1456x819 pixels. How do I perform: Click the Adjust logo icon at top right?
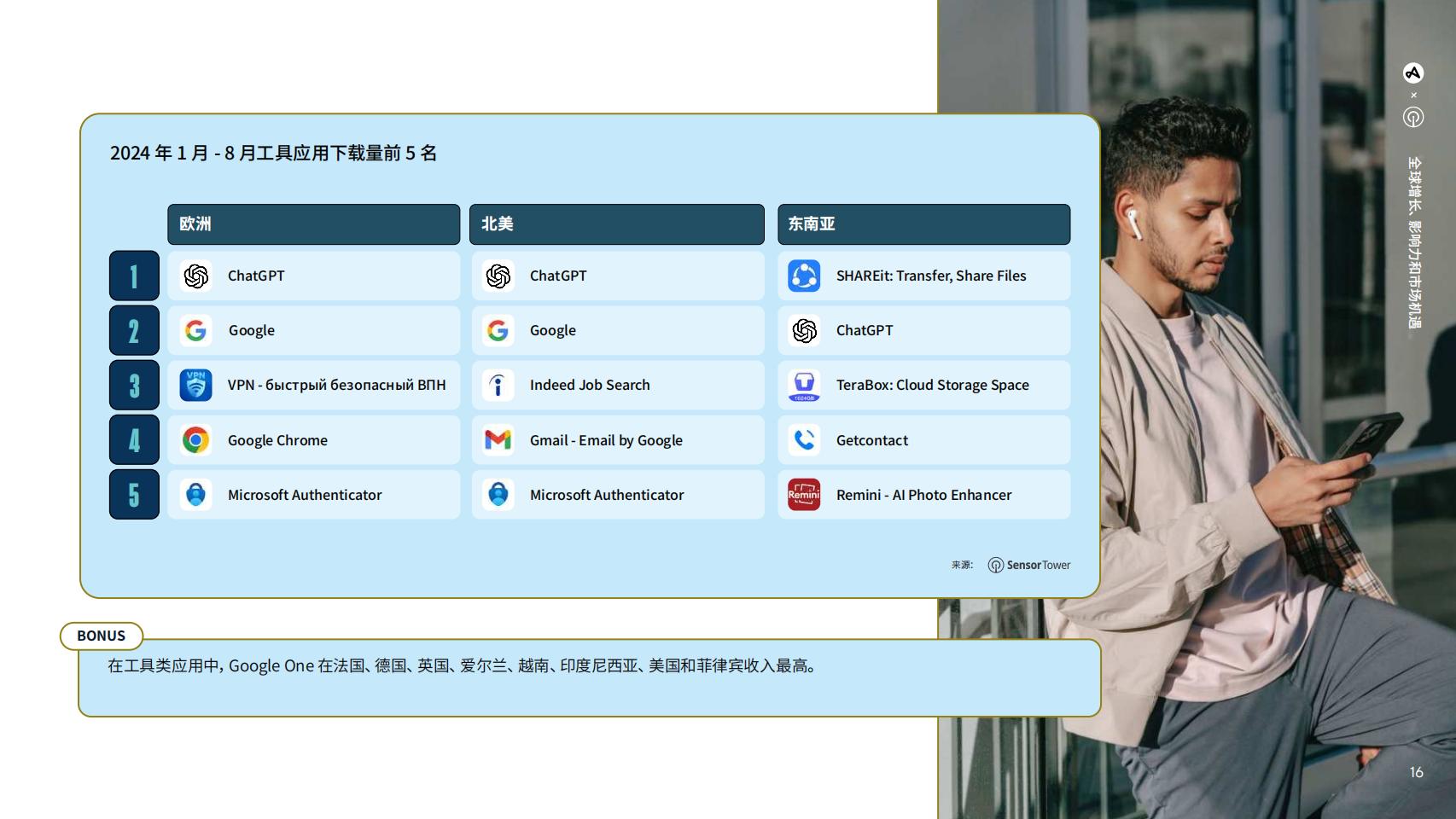coord(1413,73)
